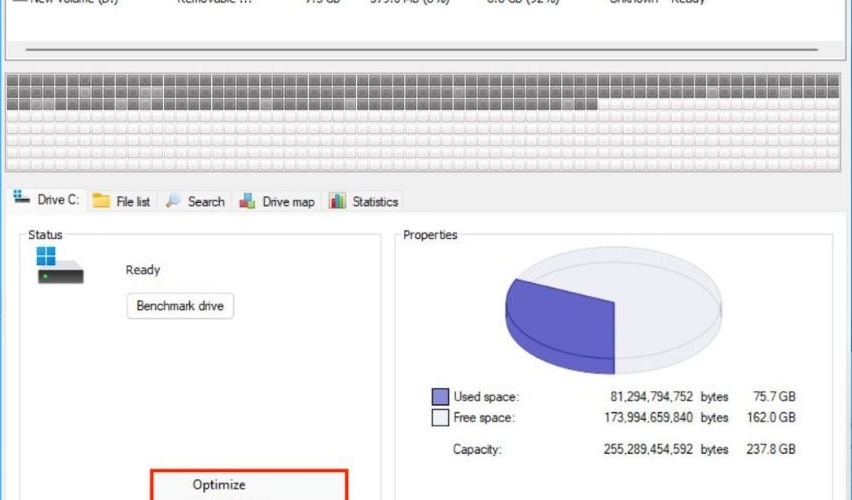The height and width of the screenshot is (500, 852).
Task: Select the Drive C: tab icon
Action: [x=22, y=200]
